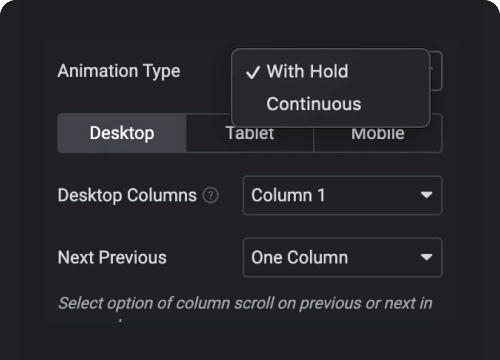
Task: Click the Animation Type label
Action: 119,71
